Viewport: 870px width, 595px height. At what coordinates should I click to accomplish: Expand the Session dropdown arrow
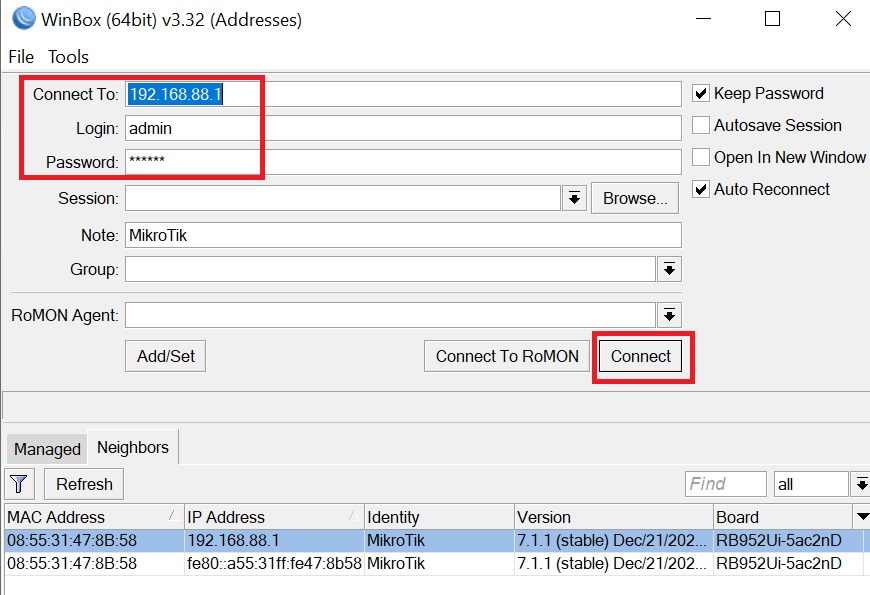click(x=574, y=198)
